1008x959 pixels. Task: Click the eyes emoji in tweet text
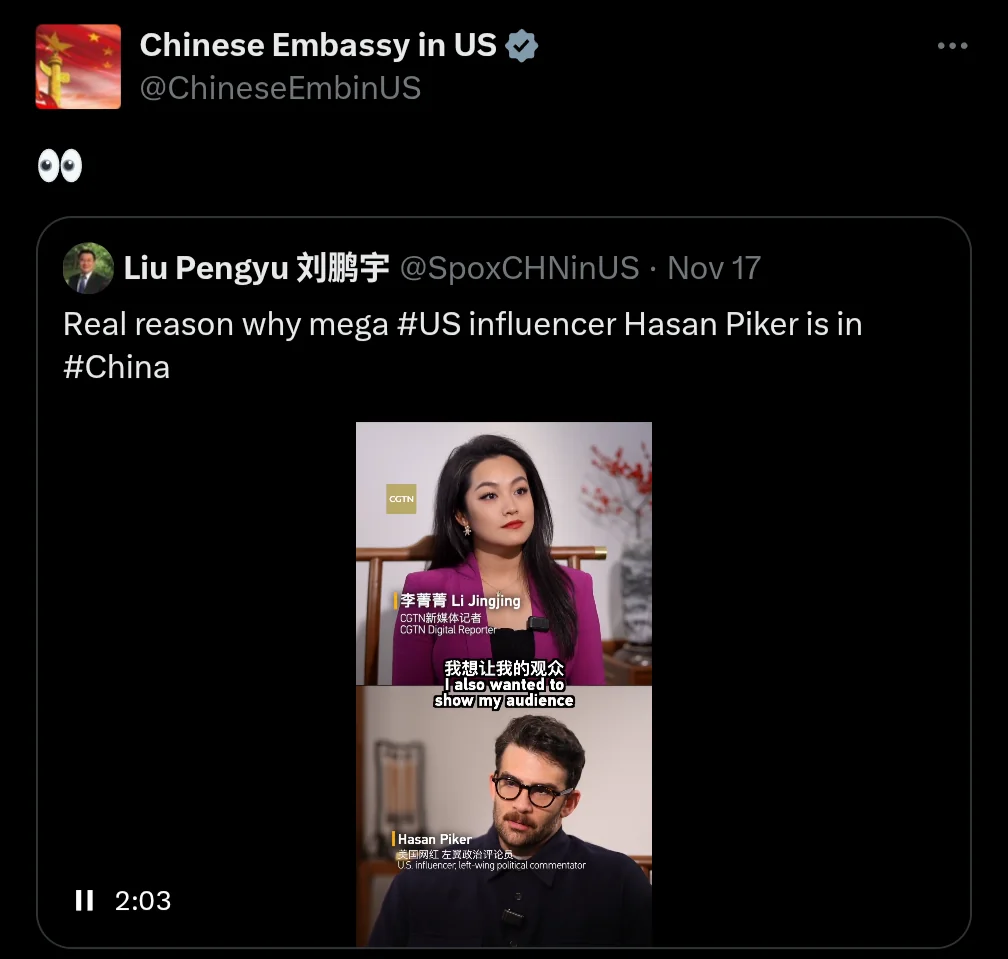[x=60, y=166]
